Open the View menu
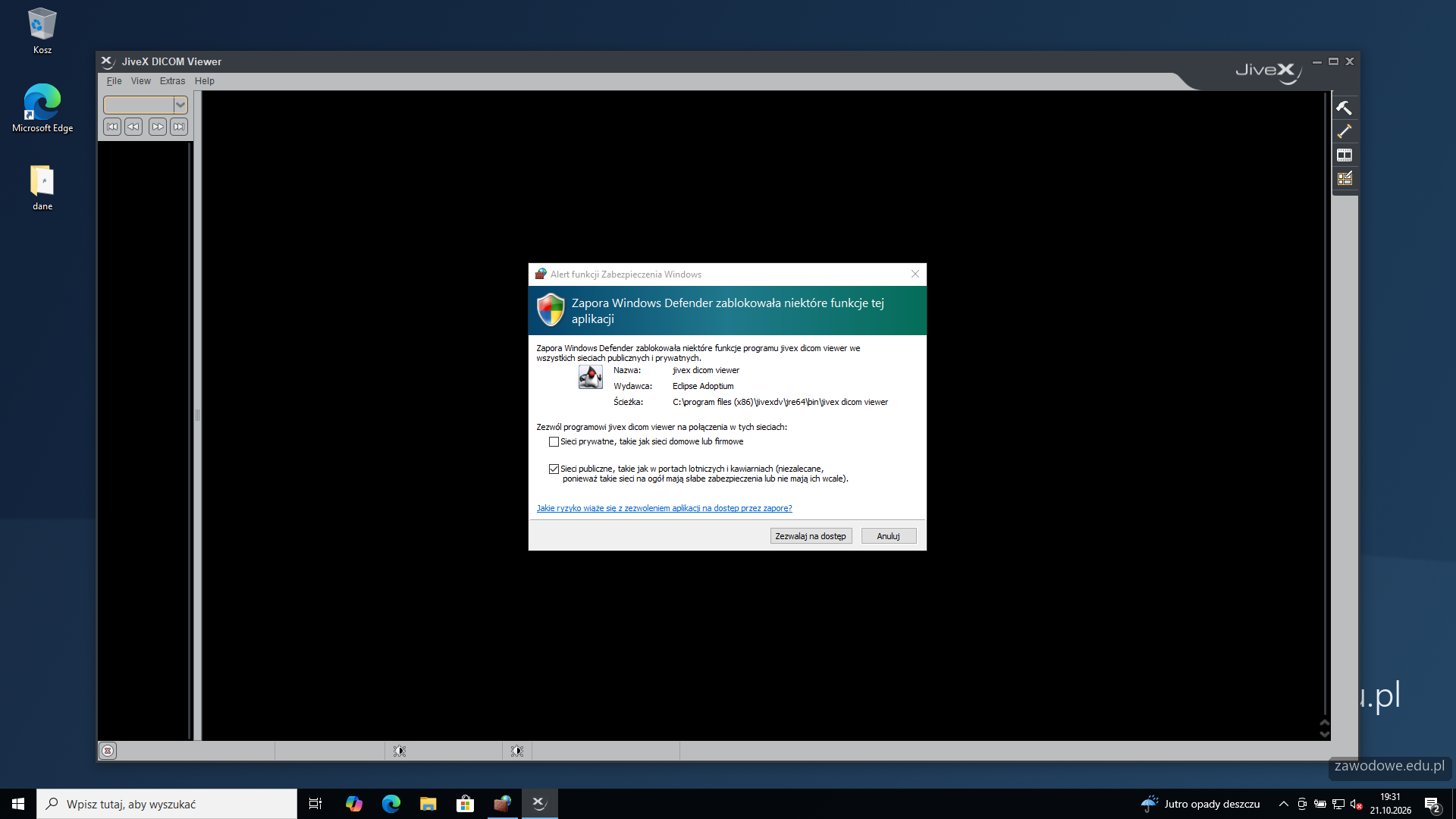Viewport: 1456px width, 819px height. tap(141, 81)
